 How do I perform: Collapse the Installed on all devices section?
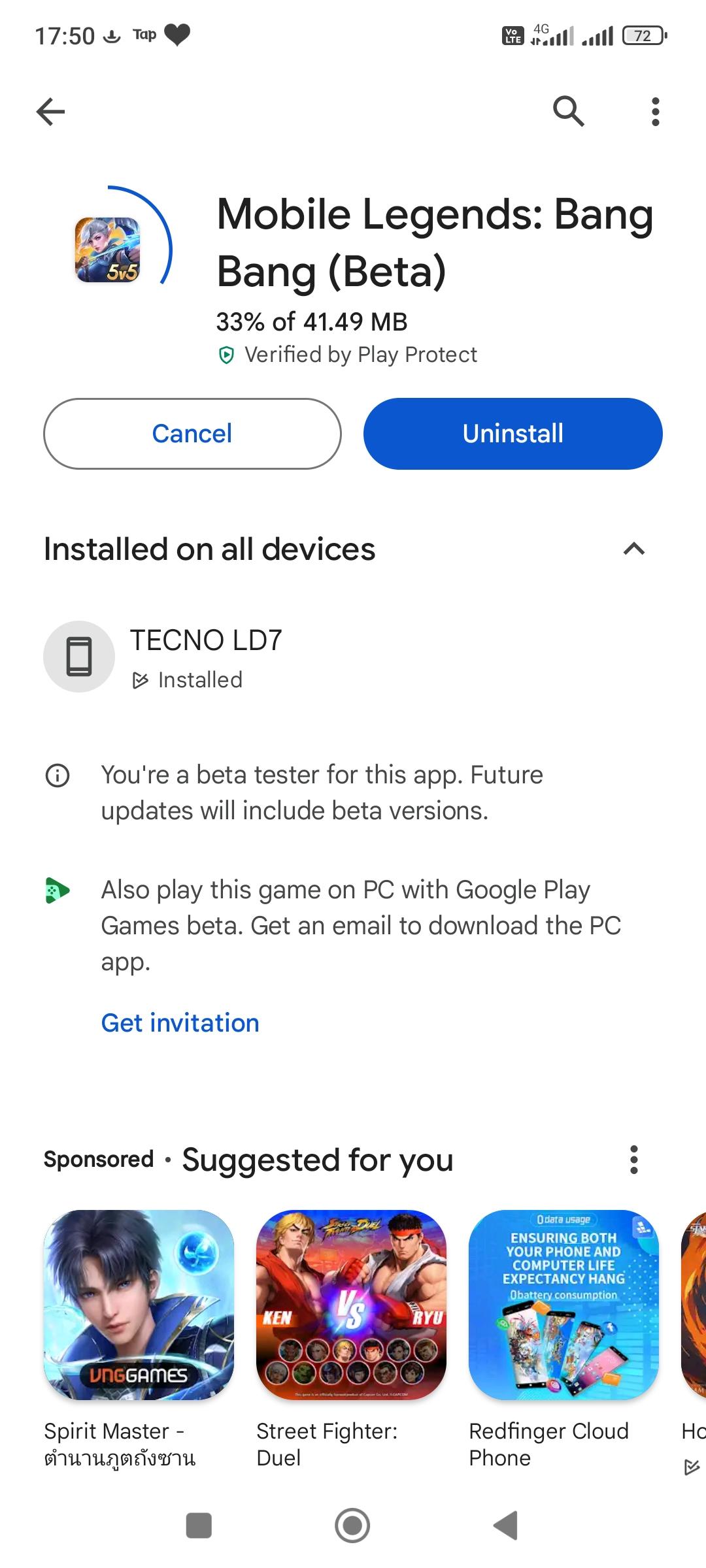[634, 549]
